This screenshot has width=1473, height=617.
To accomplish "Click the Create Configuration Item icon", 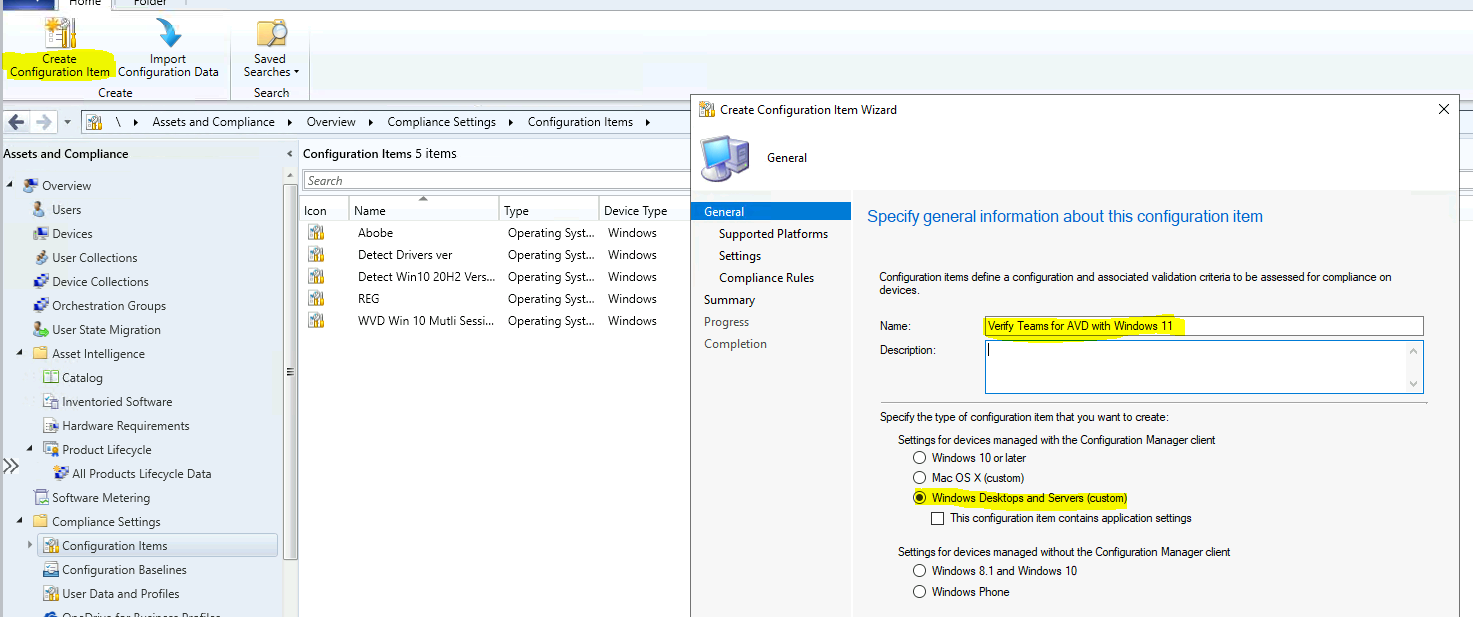I will pyautogui.click(x=59, y=33).
